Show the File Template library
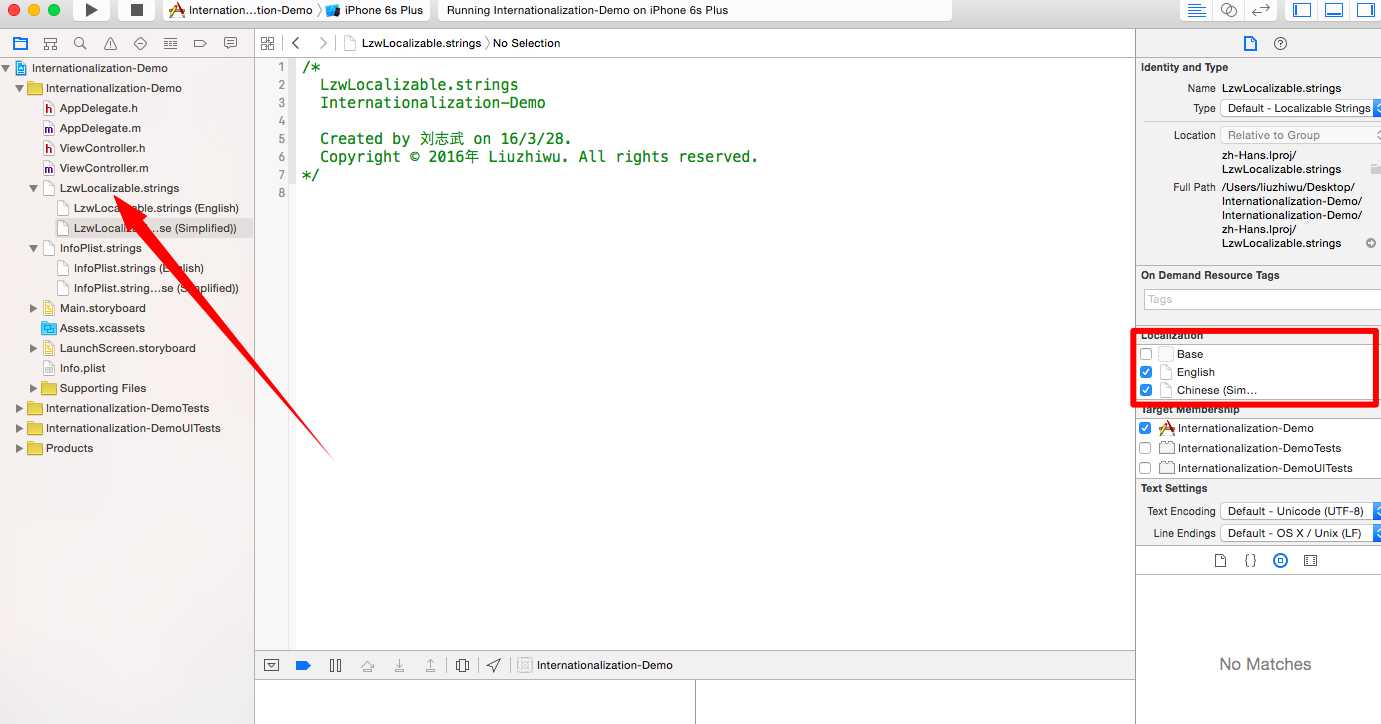1381x724 pixels. 1220,561
